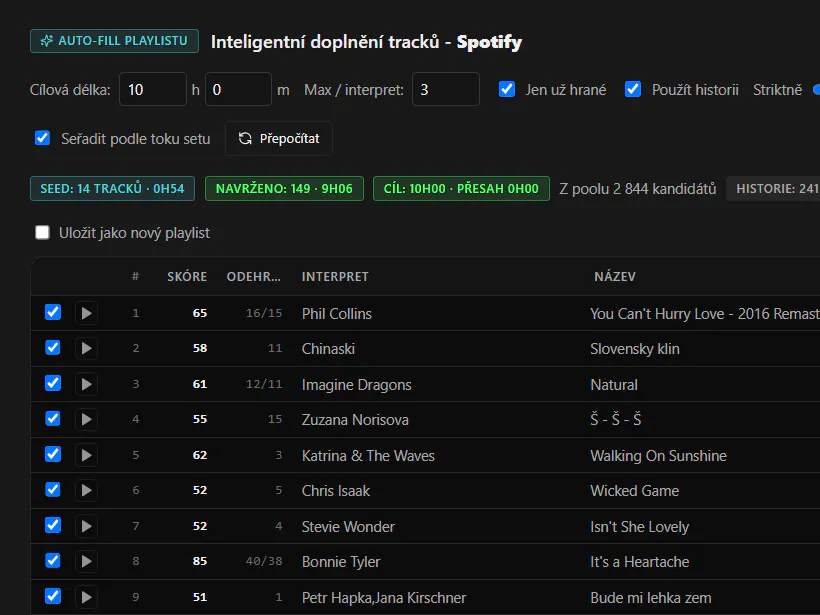Uncheck the Stevie Wonder row checkbox
Screen dimensions: 820x615
[53, 525]
